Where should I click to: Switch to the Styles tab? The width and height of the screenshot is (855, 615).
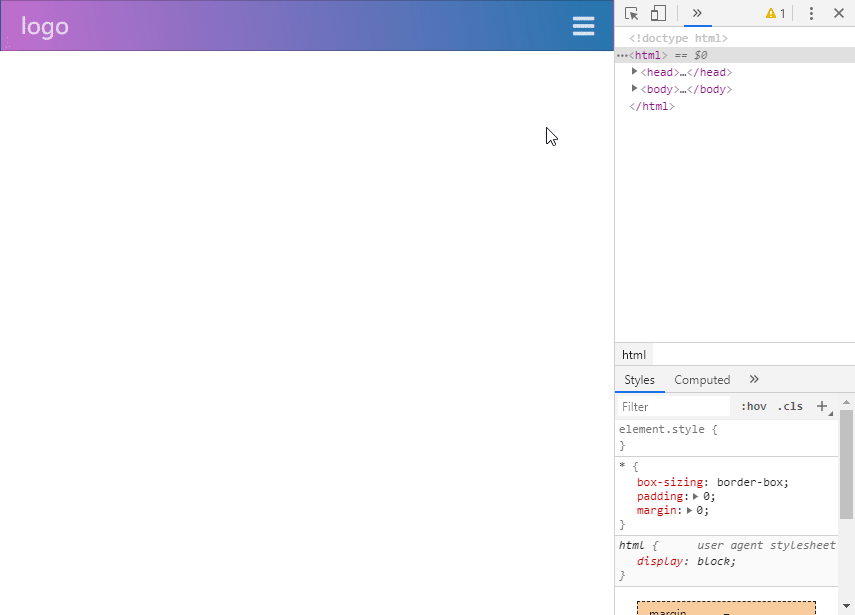click(x=639, y=380)
